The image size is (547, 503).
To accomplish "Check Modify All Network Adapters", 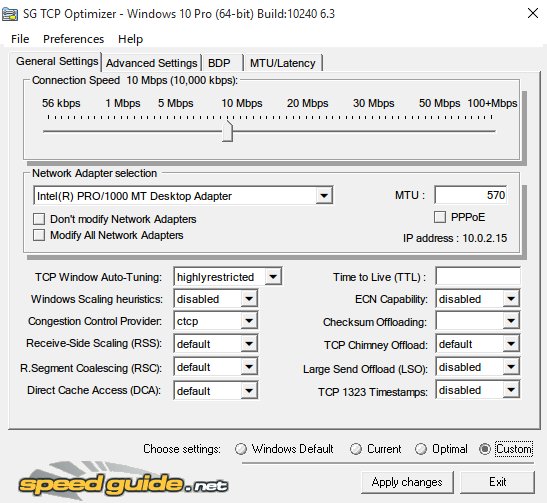I will 39,235.
